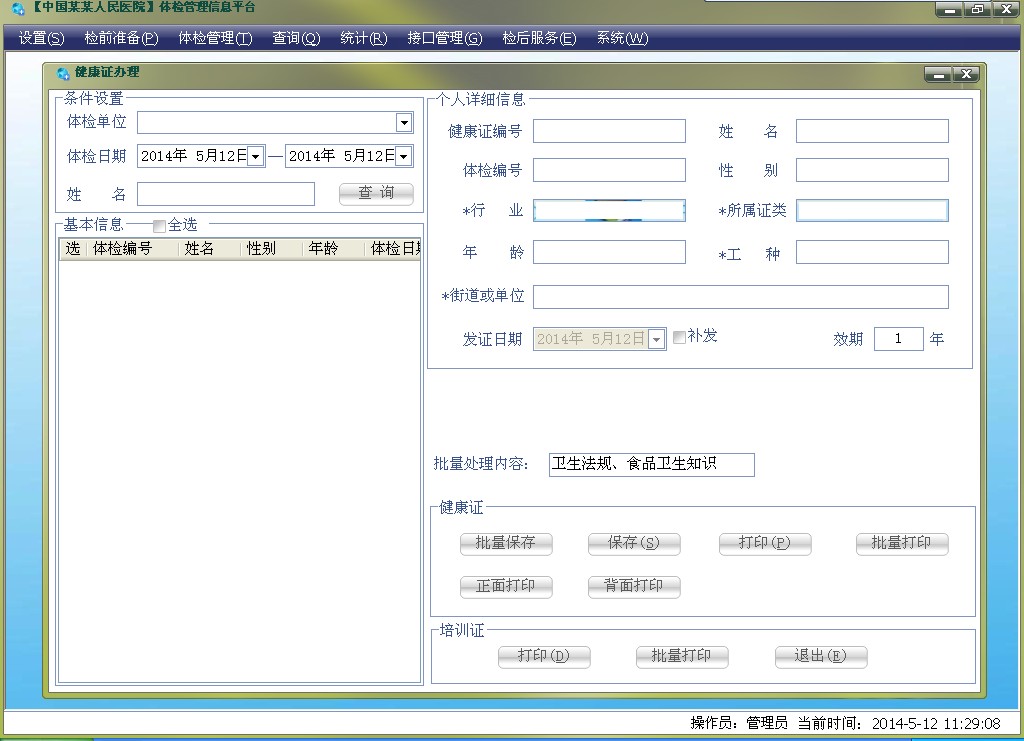Click the 年龄 column header
The width and height of the screenshot is (1024, 741).
pos(333,249)
